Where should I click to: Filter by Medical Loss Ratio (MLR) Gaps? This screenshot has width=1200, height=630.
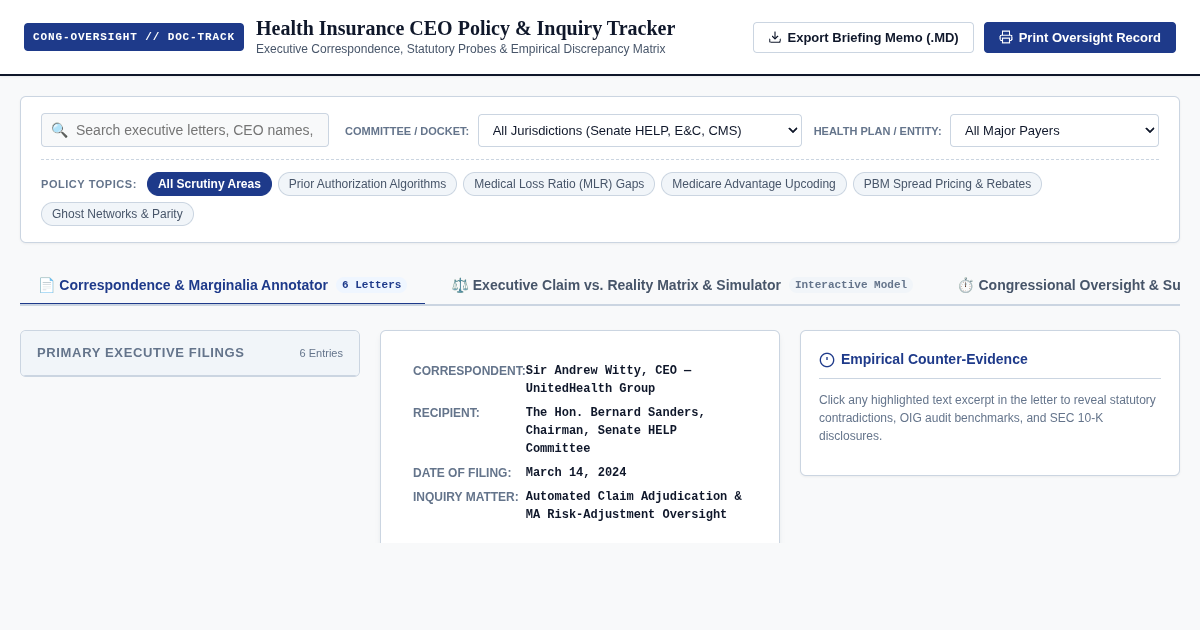559,184
